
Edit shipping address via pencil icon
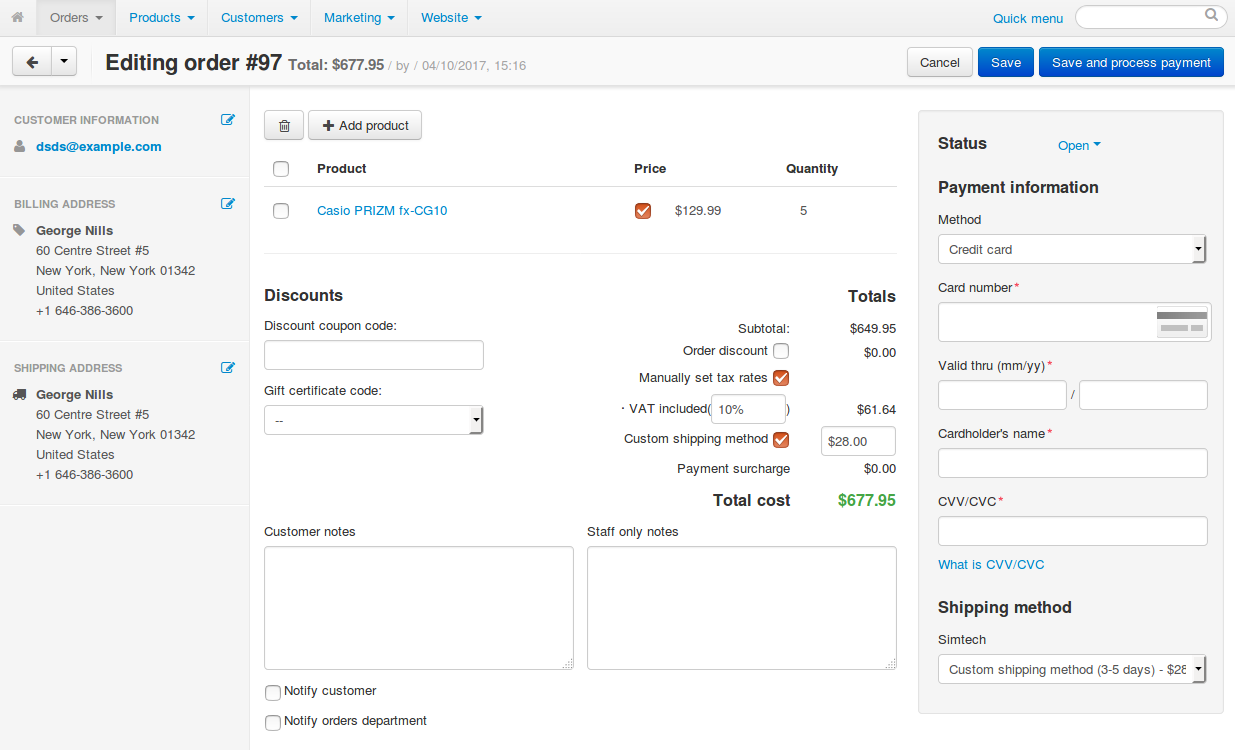pyautogui.click(x=228, y=368)
